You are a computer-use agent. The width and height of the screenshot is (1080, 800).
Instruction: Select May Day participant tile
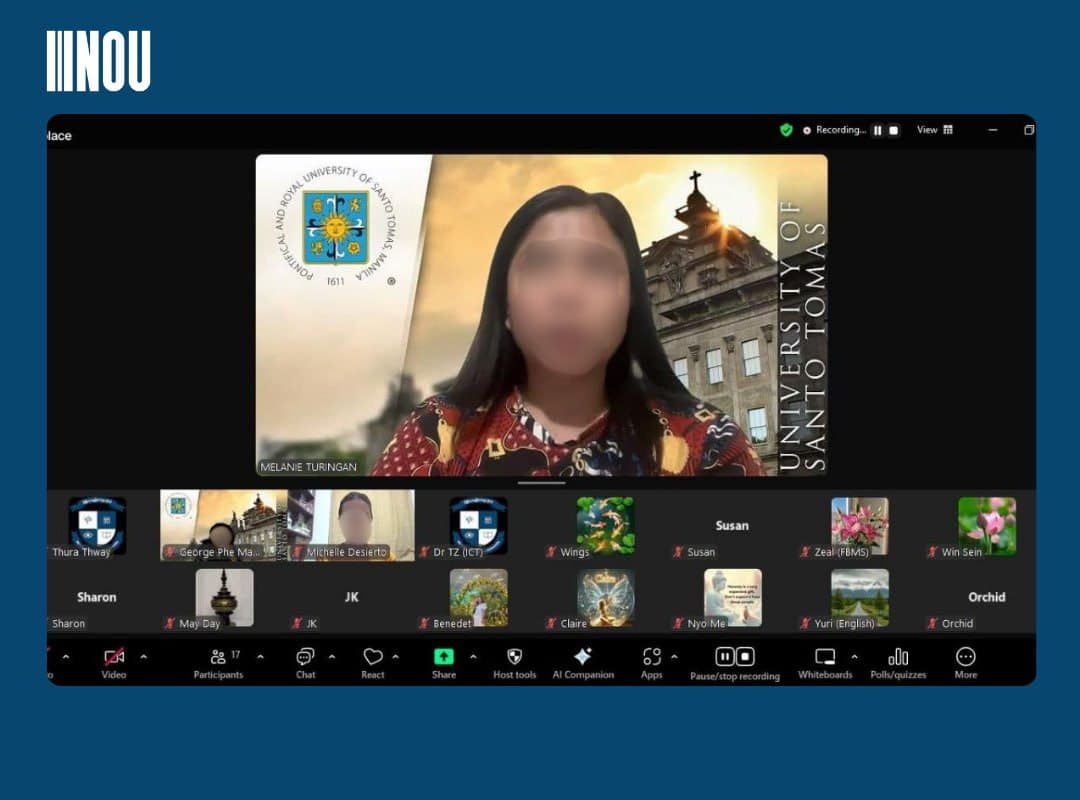[x=224, y=597]
